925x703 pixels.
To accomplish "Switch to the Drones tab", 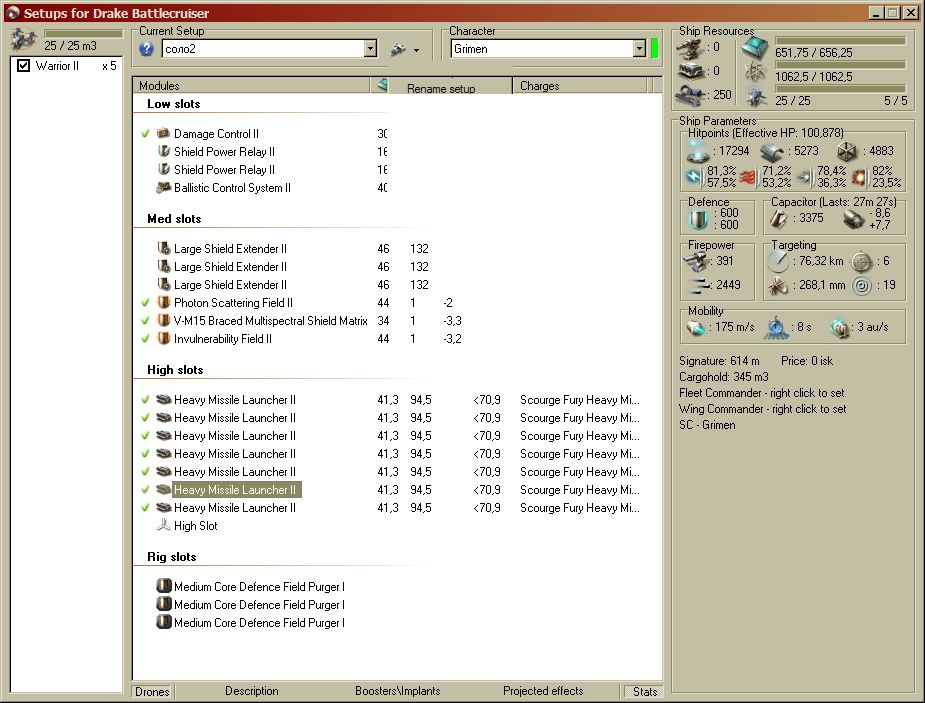I will pyautogui.click(x=152, y=691).
